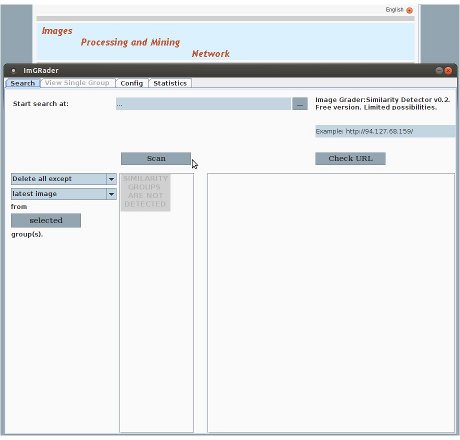460x440 pixels.
Task: Open folder browse button next to search path
Action: point(300,104)
